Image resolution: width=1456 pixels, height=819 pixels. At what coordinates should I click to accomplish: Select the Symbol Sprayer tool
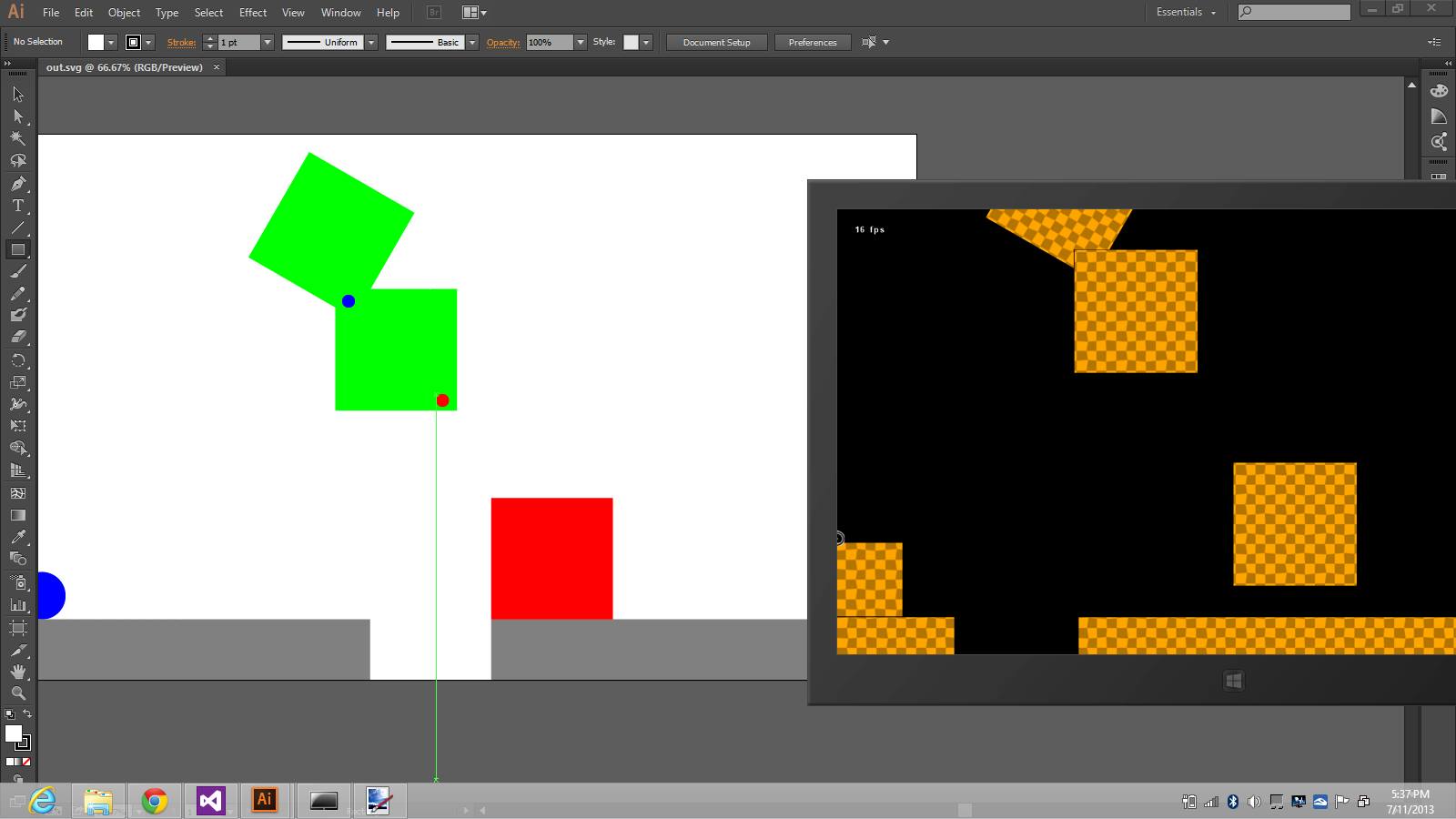[17, 582]
